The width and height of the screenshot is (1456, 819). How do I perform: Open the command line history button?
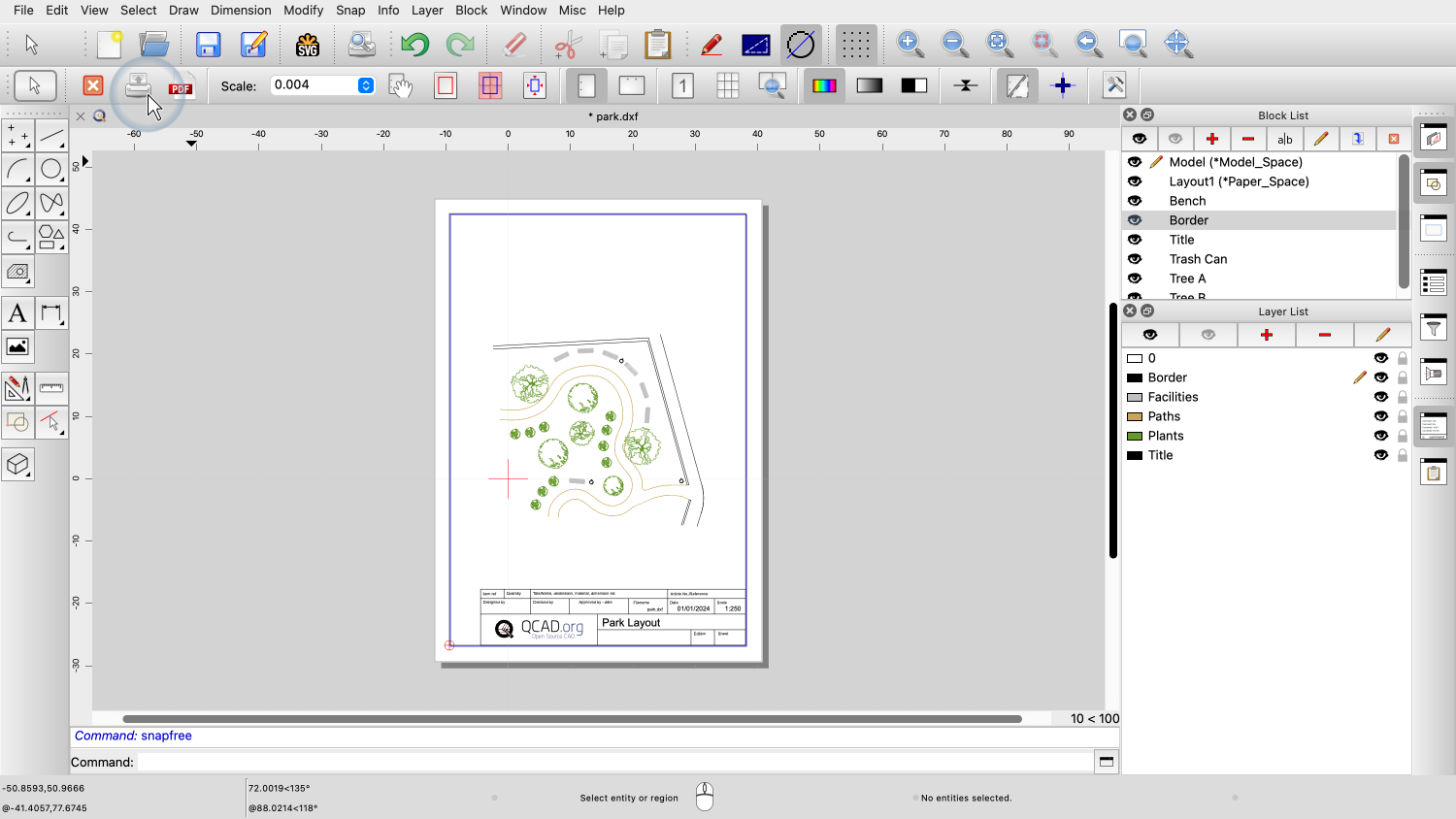pyautogui.click(x=1106, y=762)
